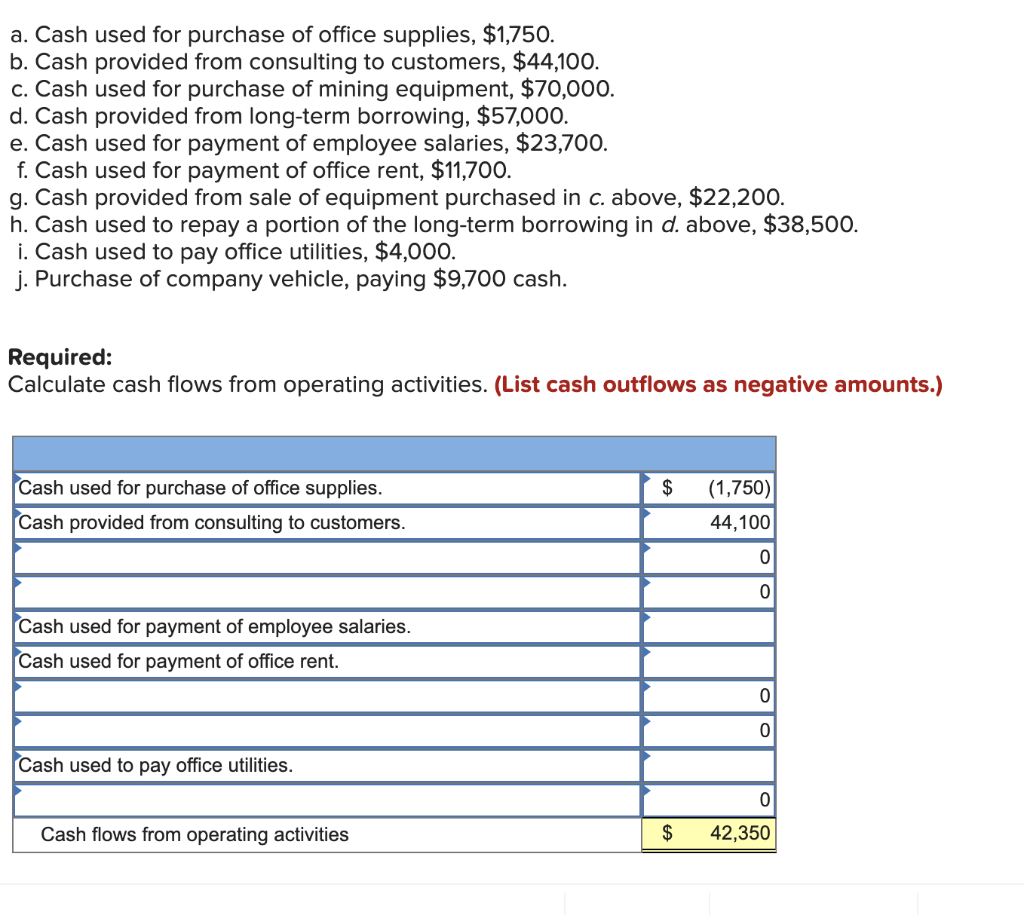
Task: Click item g. sale of equipment $22,200 line
Action: 397,197
